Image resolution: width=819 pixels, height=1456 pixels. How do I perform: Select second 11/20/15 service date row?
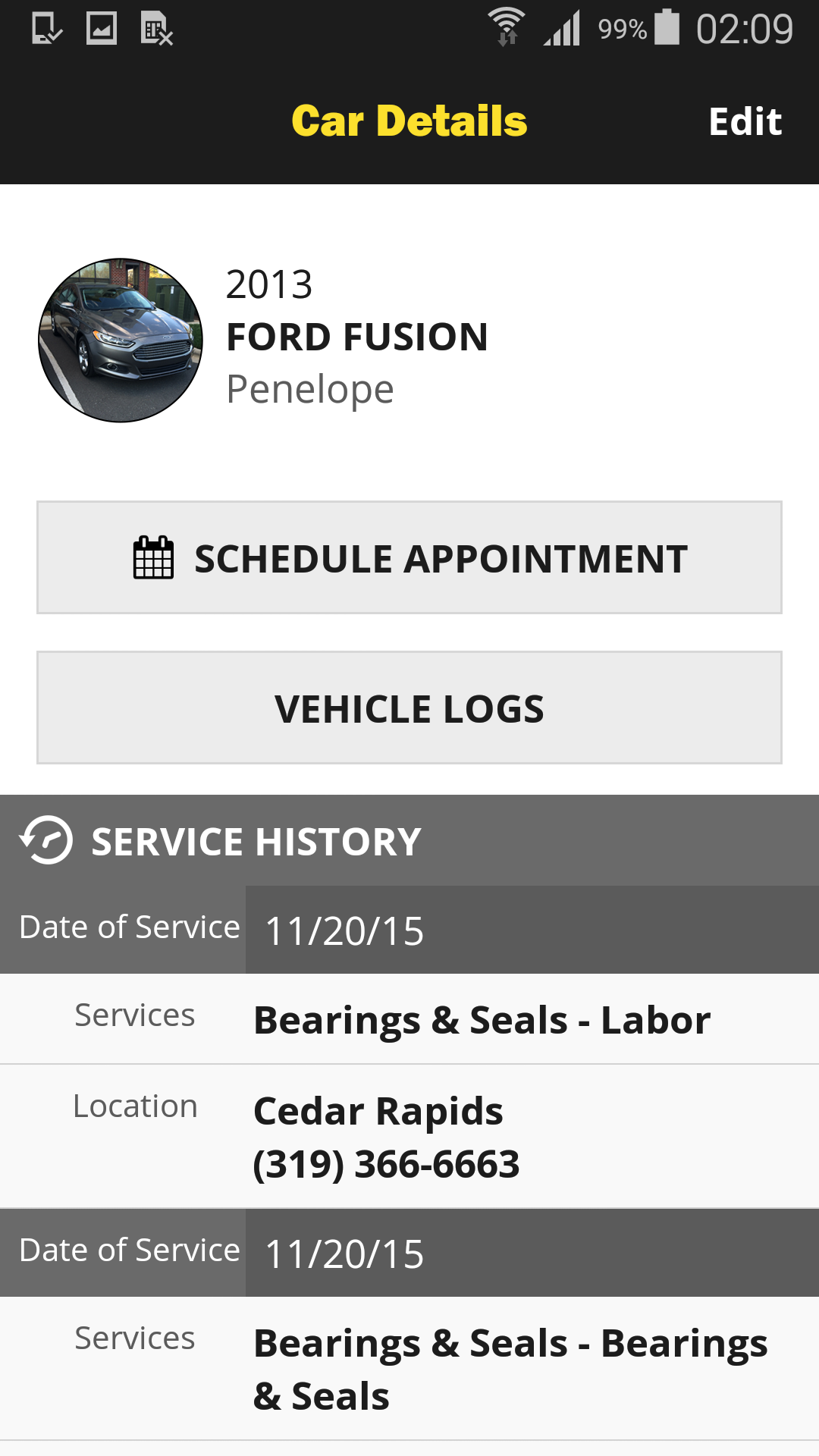[409, 1253]
